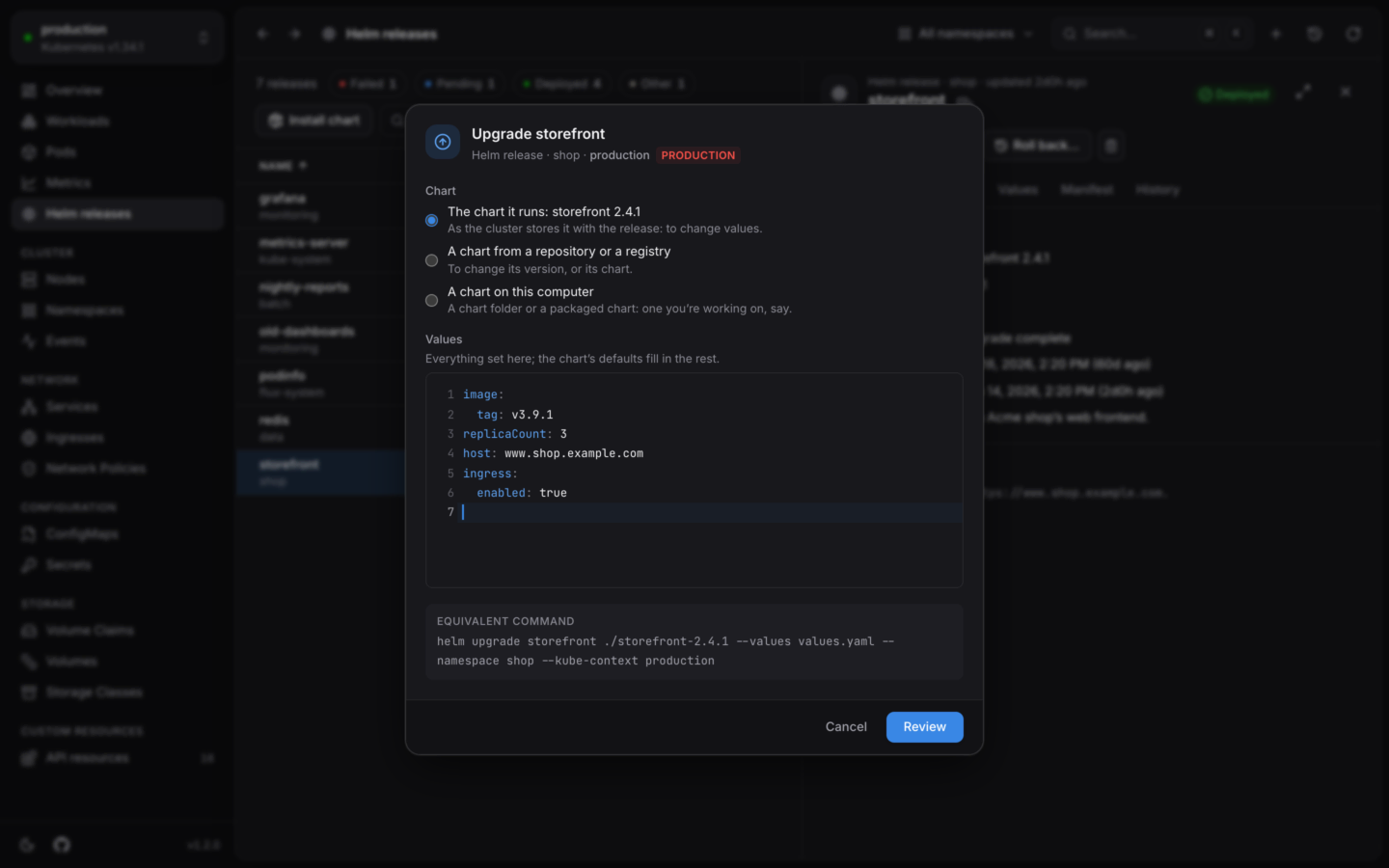Open Nodes under Cluster in the sidebar

coord(118,280)
